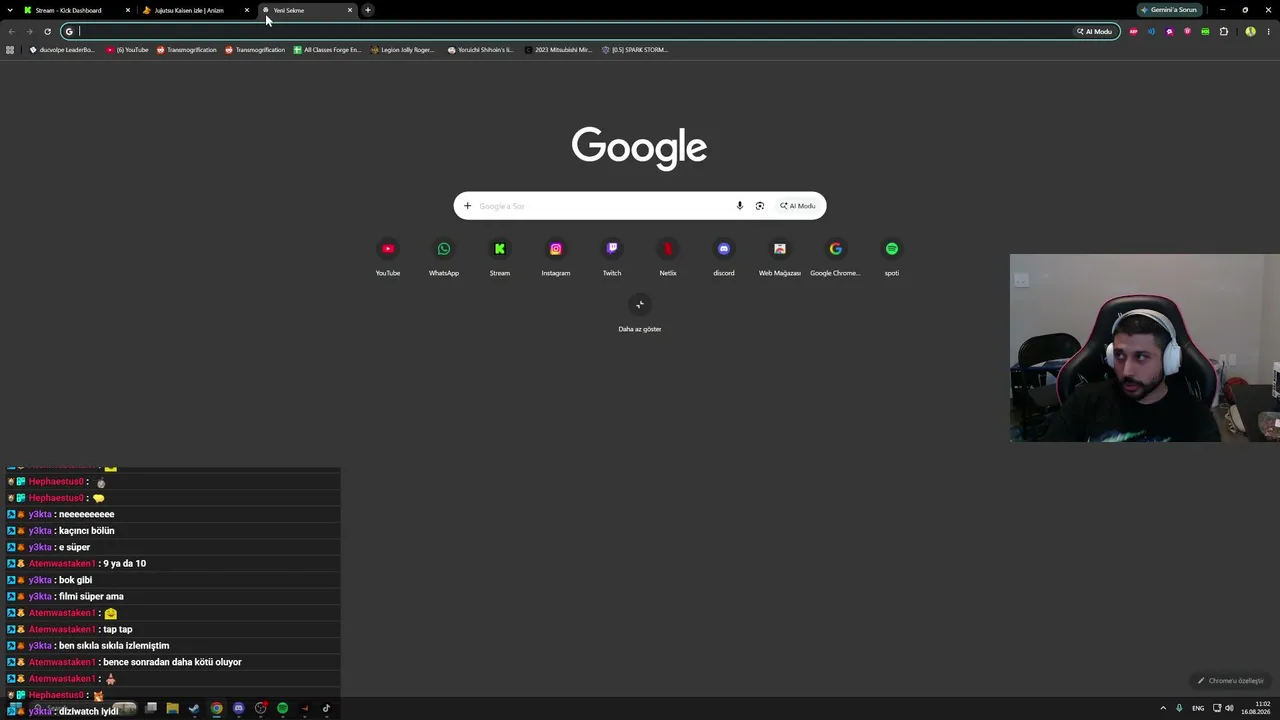
Task: Open a new tab with the plus button
Action: [x=368, y=10]
